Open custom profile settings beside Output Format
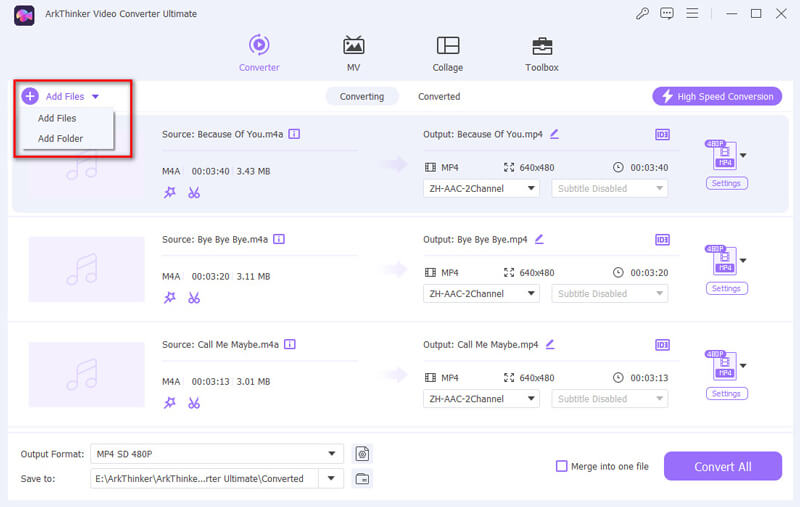This screenshot has width=800, height=507. point(362,453)
